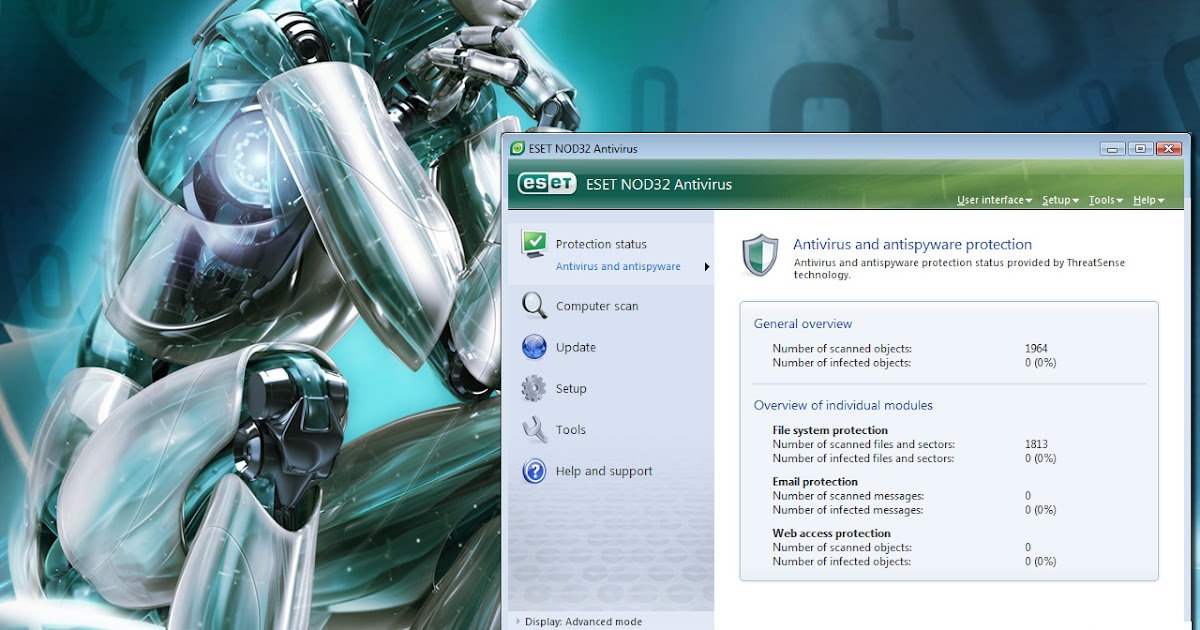Open the Tools dropdown menu in header
1200x630 pixels.
1105,200
